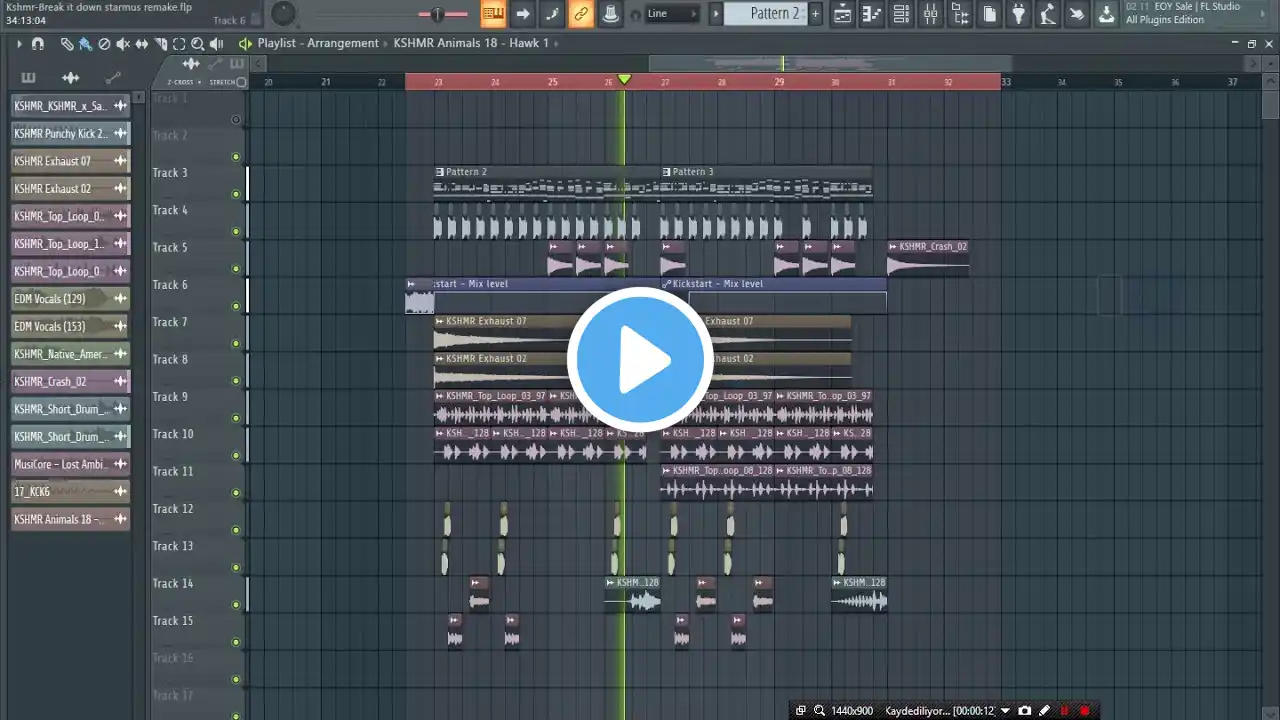The height and width of the screenshot is (720, 1280).
Task: Click the Pattern 2 name field
Action: click(x=765, y=14)
